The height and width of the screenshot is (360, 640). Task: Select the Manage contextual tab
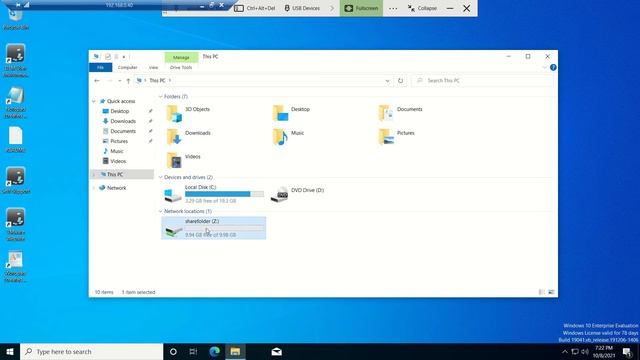click(181, 57)
